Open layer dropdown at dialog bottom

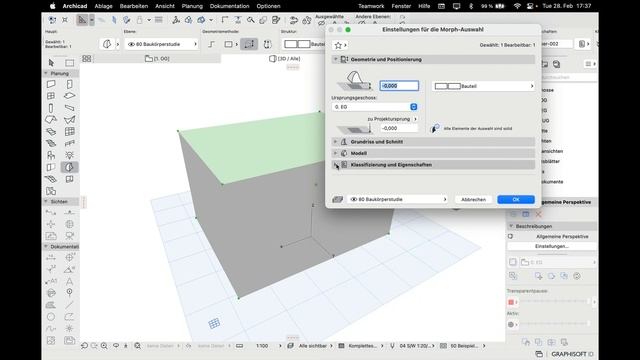[397, 199]
